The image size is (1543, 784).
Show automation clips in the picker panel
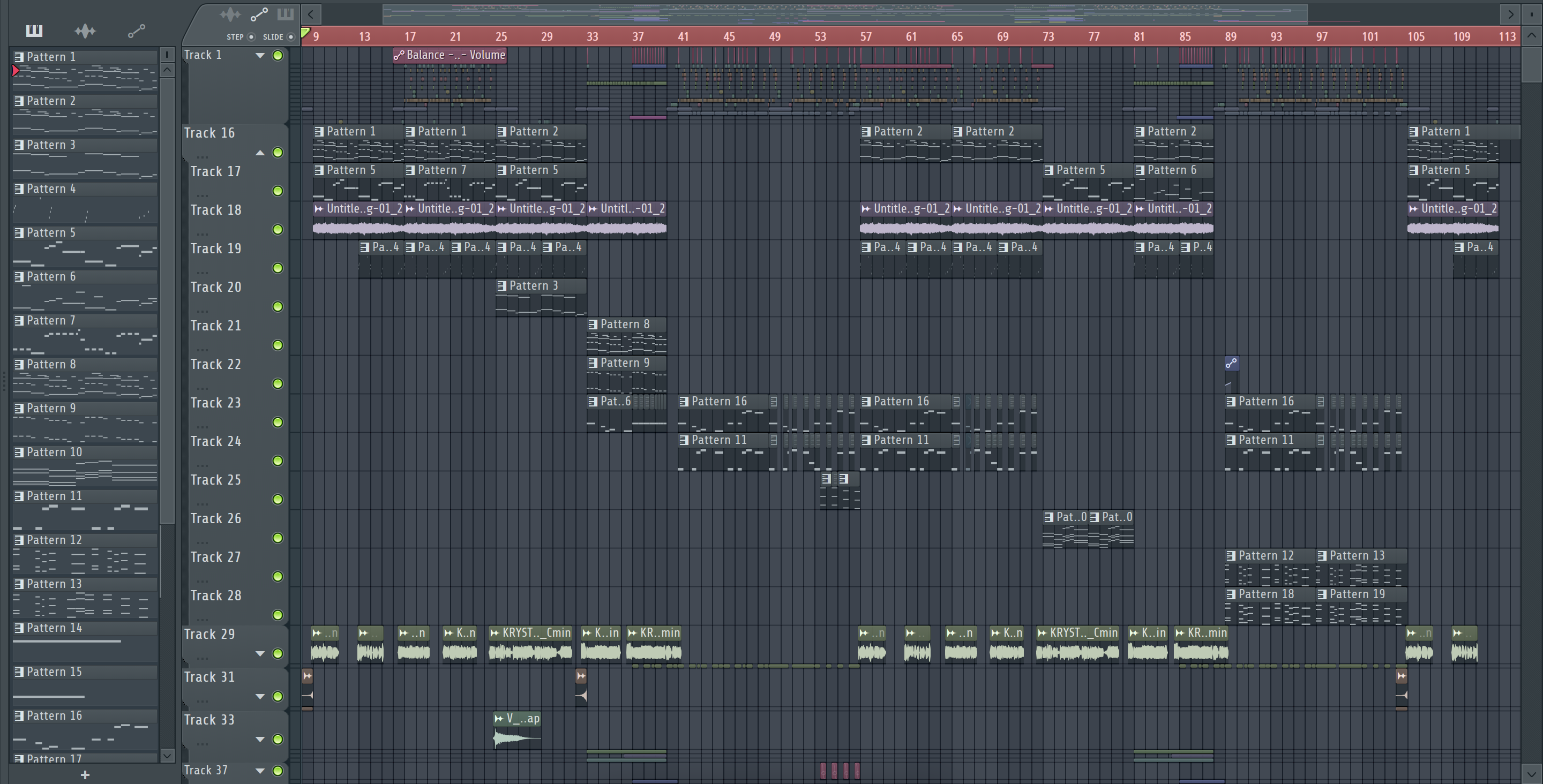tap(137, 31)
